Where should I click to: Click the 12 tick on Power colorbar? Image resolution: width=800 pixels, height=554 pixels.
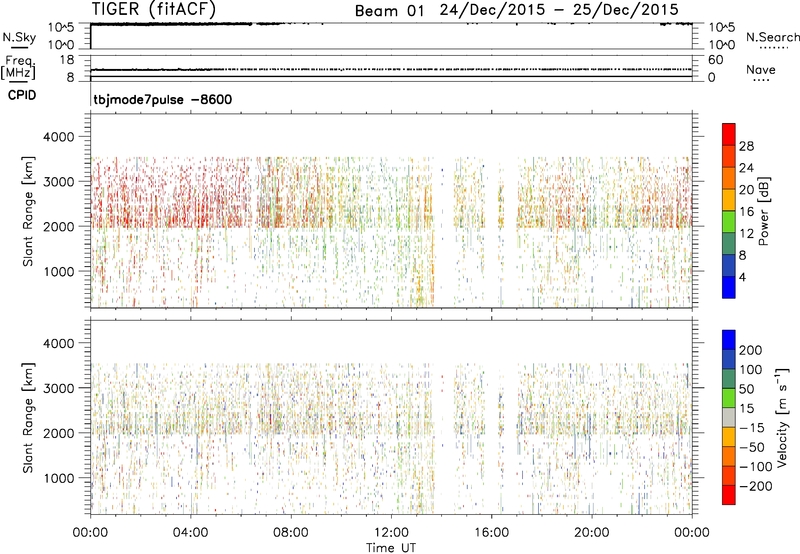point(746,234)
